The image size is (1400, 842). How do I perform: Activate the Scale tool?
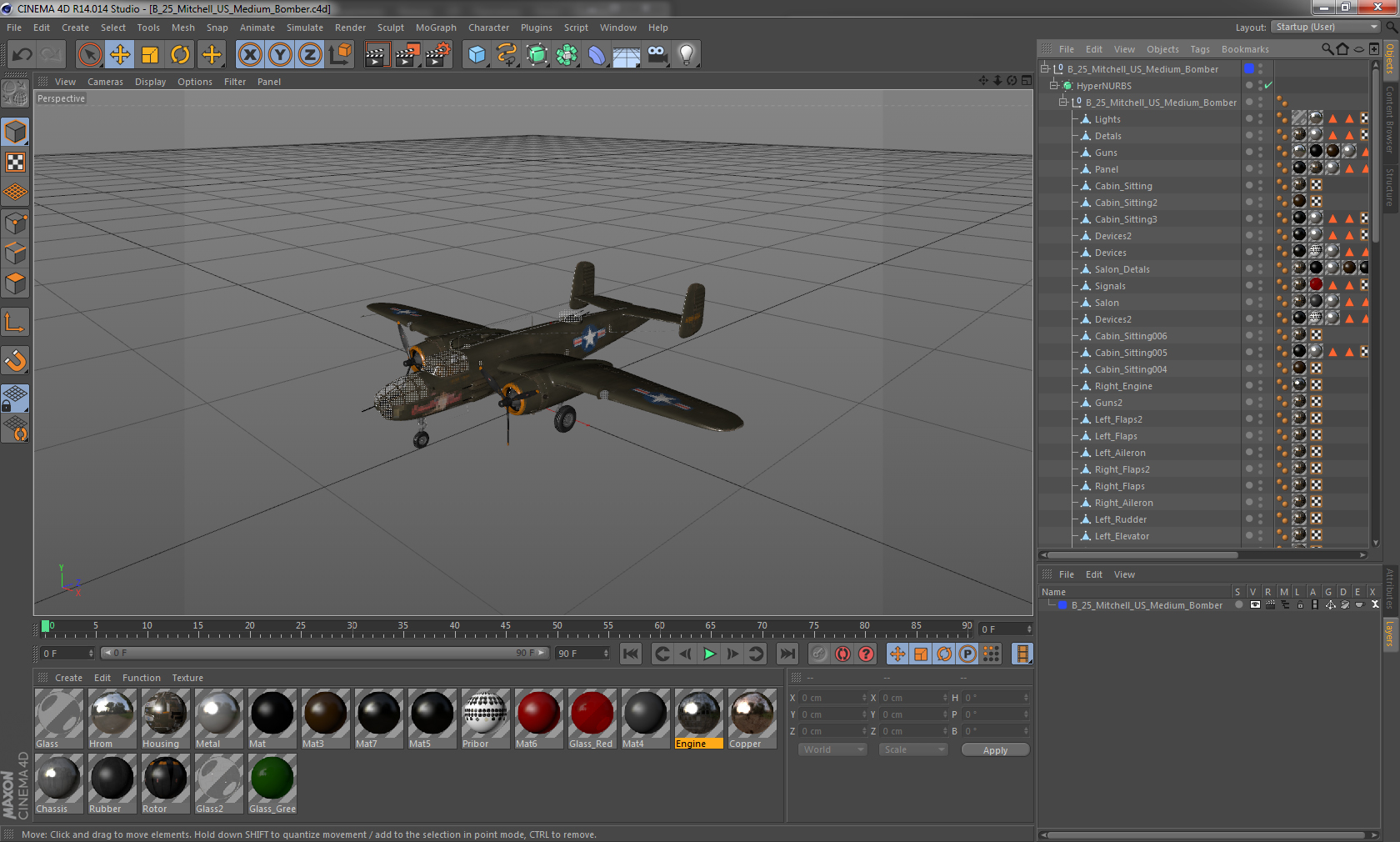(x=150, y=55)
